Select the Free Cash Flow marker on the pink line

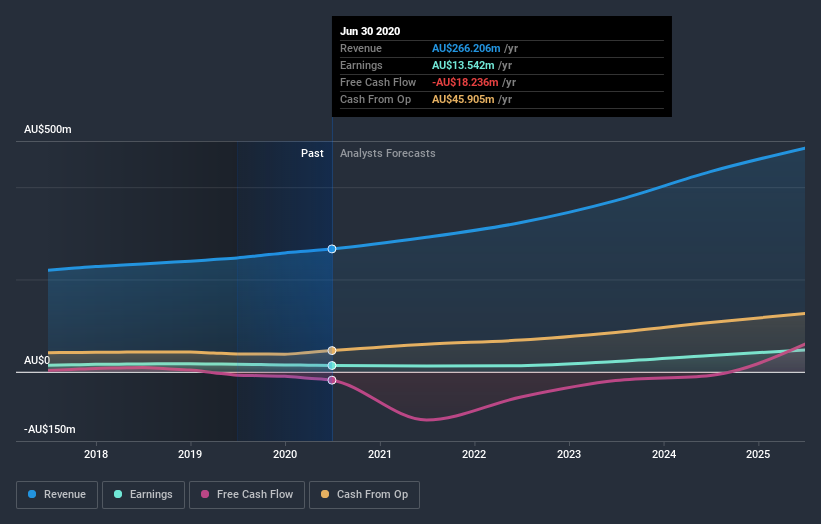click(x=332, y=380)
